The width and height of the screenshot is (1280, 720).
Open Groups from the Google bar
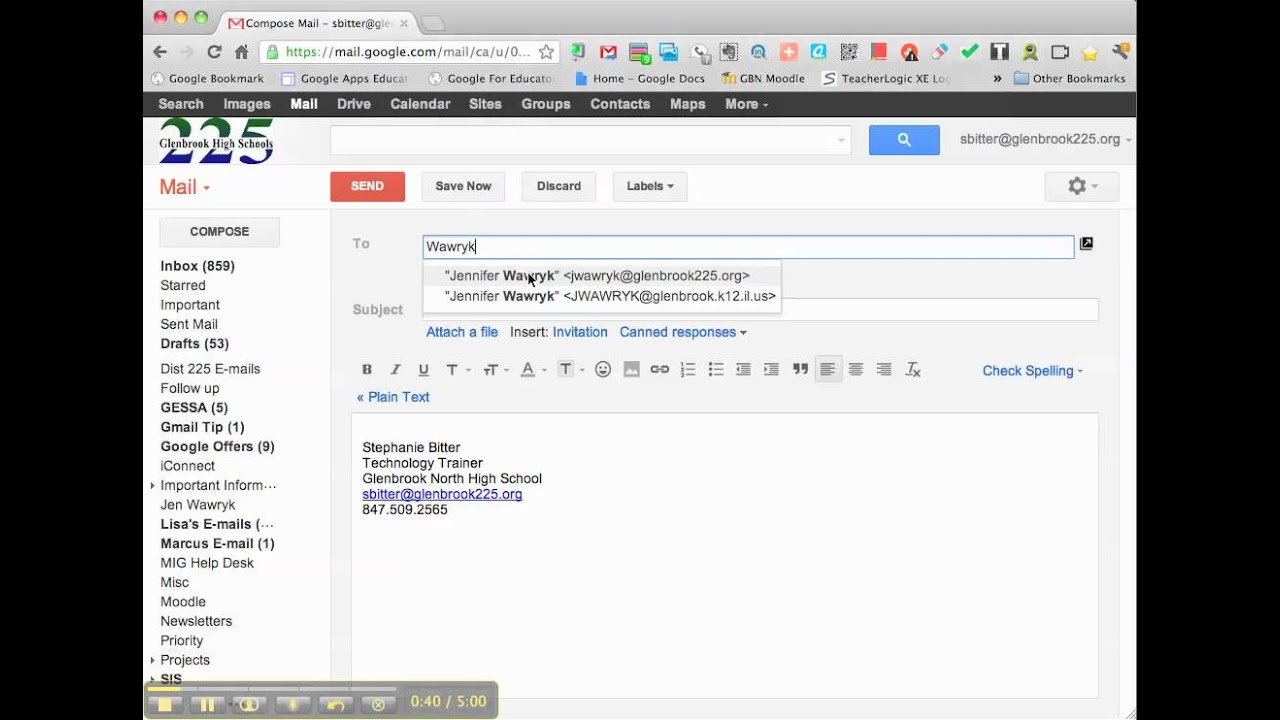(x=546, y=104)
